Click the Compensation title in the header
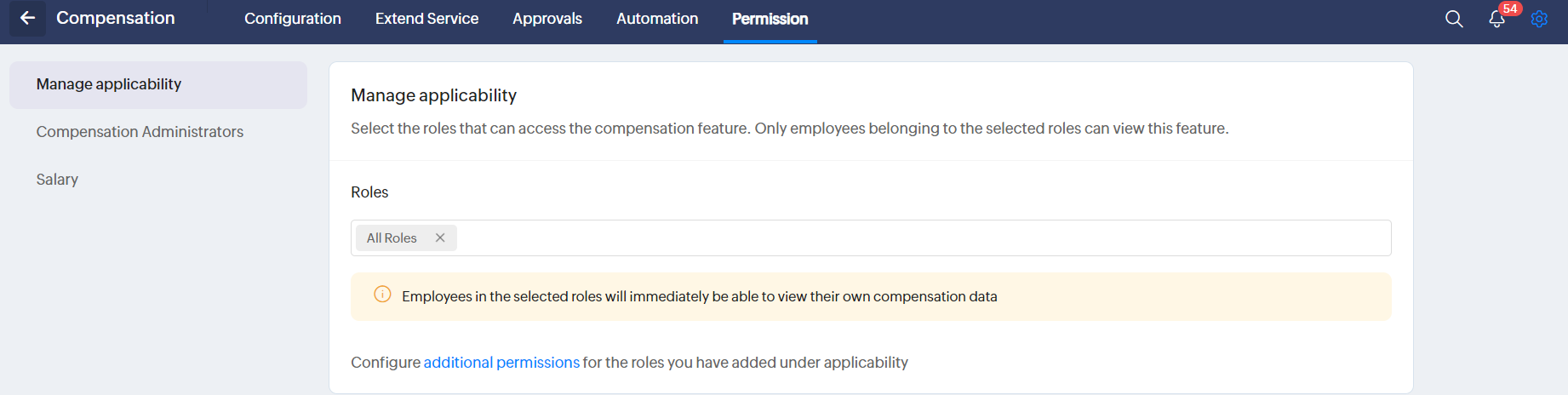Screen dimensions: 1568x395 click(116, 18)
